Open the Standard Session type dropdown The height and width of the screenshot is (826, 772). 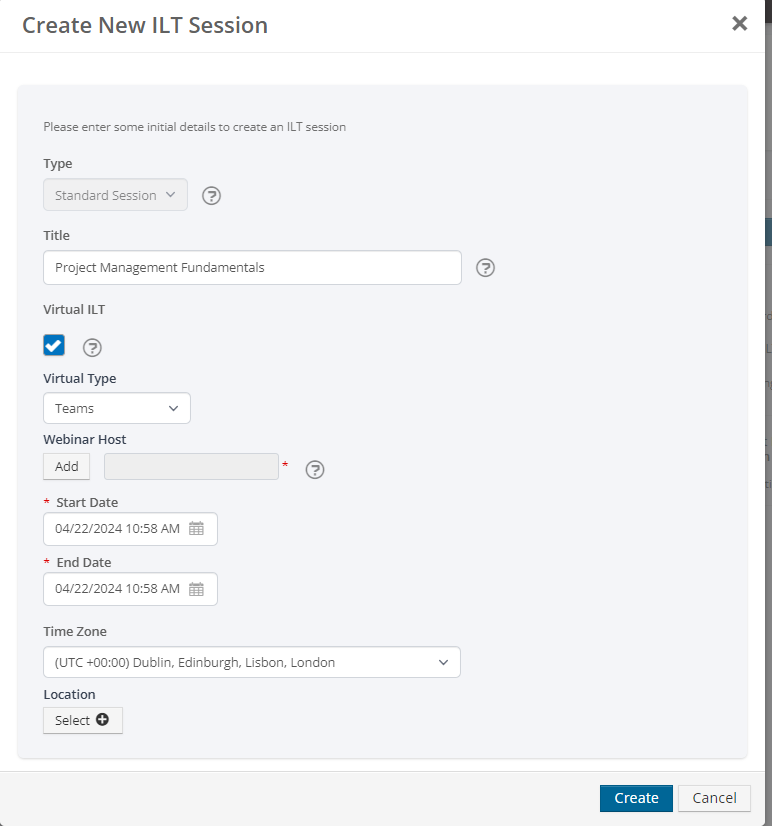click(115, 196)
